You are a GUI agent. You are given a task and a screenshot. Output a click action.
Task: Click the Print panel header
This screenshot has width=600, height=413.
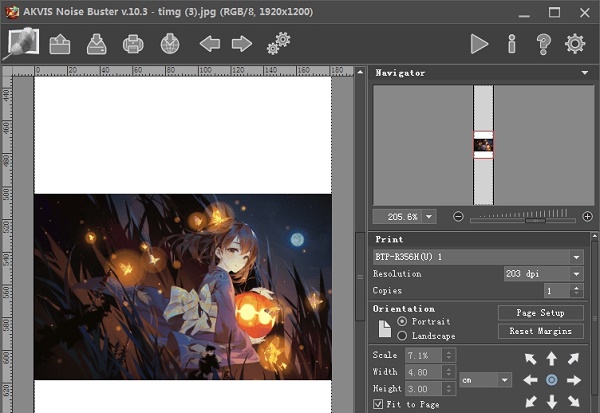point(479,239)
